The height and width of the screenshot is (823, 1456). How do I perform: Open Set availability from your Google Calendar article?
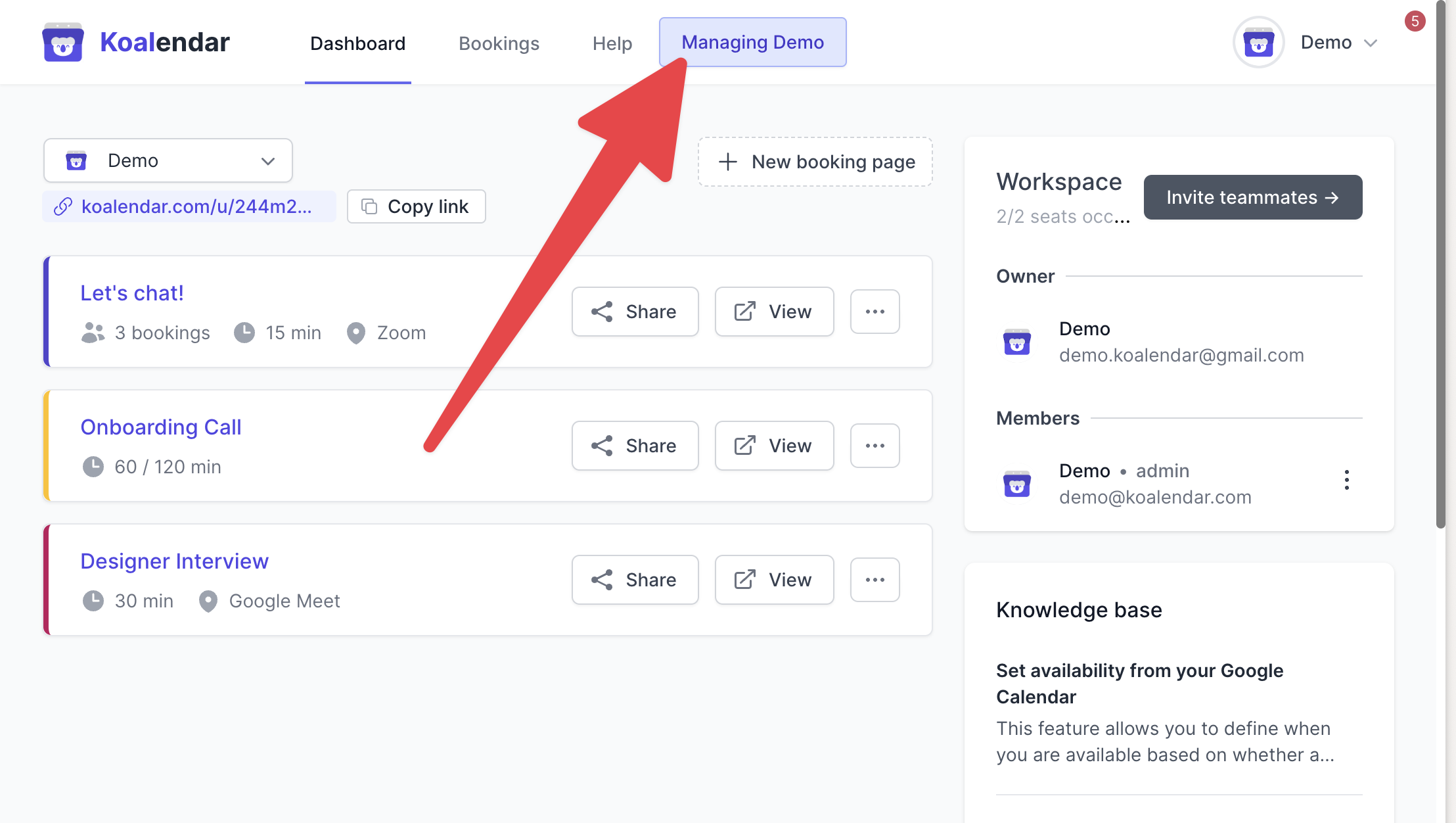[x=1140, y=684]
